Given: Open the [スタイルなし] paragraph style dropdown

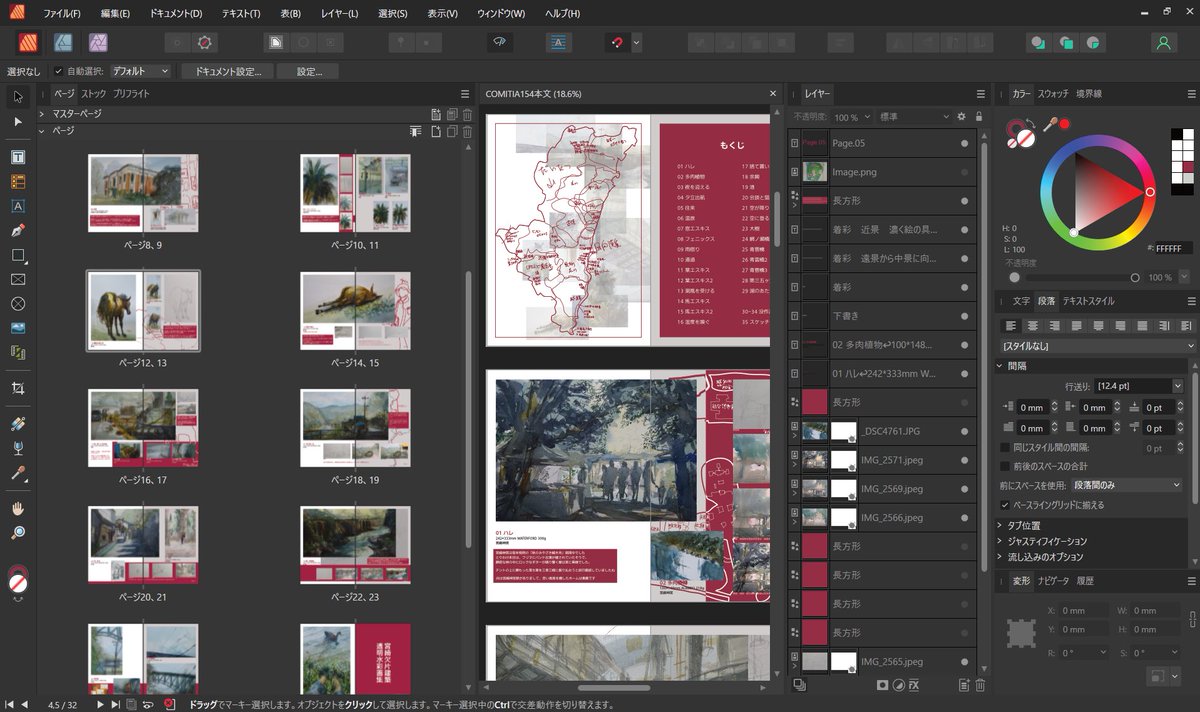Looking at the screenshot, I should point(1098,346).
